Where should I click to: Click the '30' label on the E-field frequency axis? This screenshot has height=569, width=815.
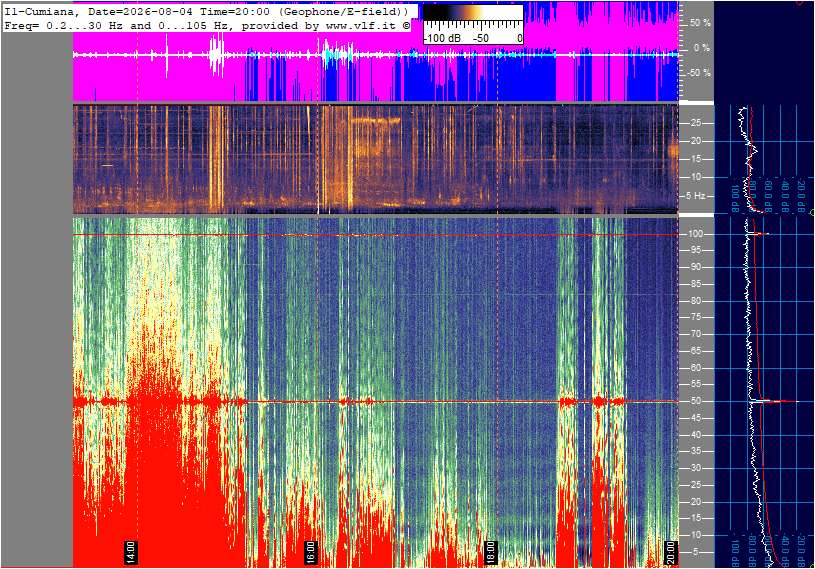pos(694,468)
